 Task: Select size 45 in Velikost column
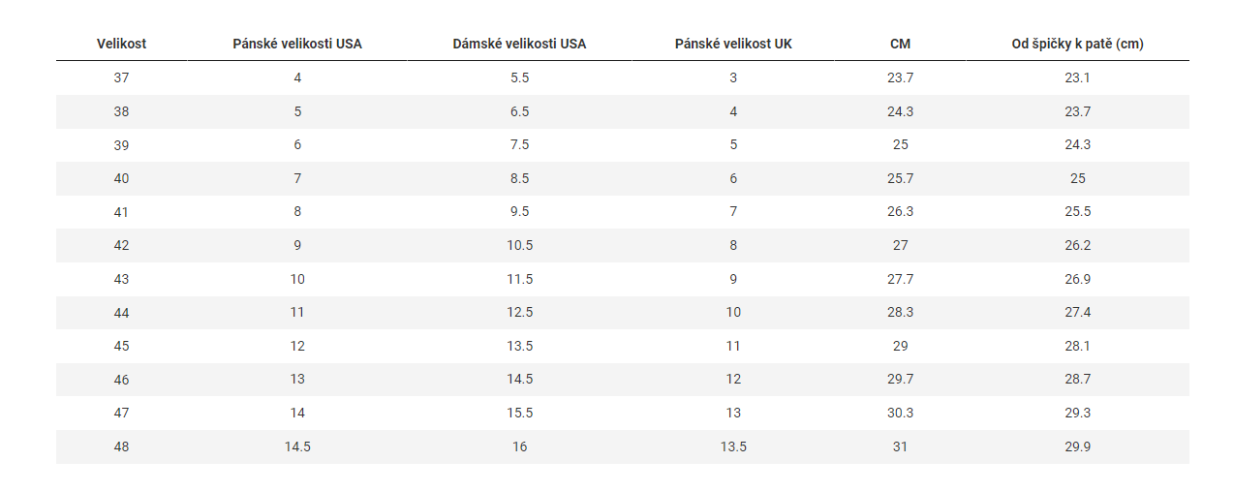(121, 346)
